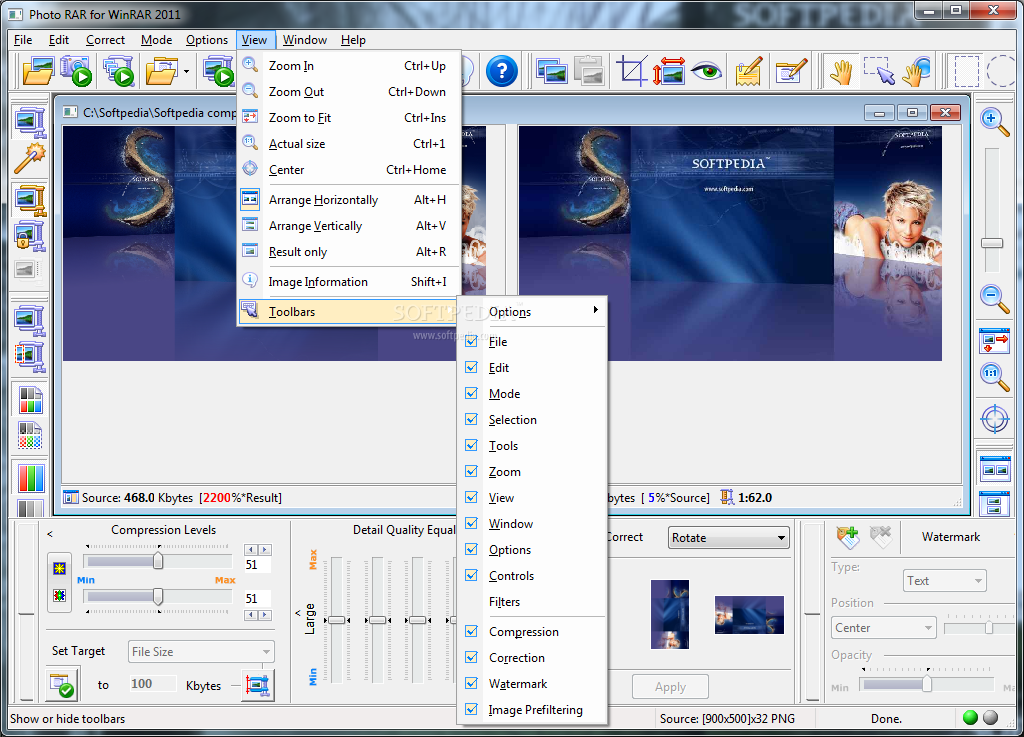The height and width of the screenshot is (737, 1024).
Task: Click the lower stepper arrows below 51
Action: pyautogui.click(x=258, y=615)
